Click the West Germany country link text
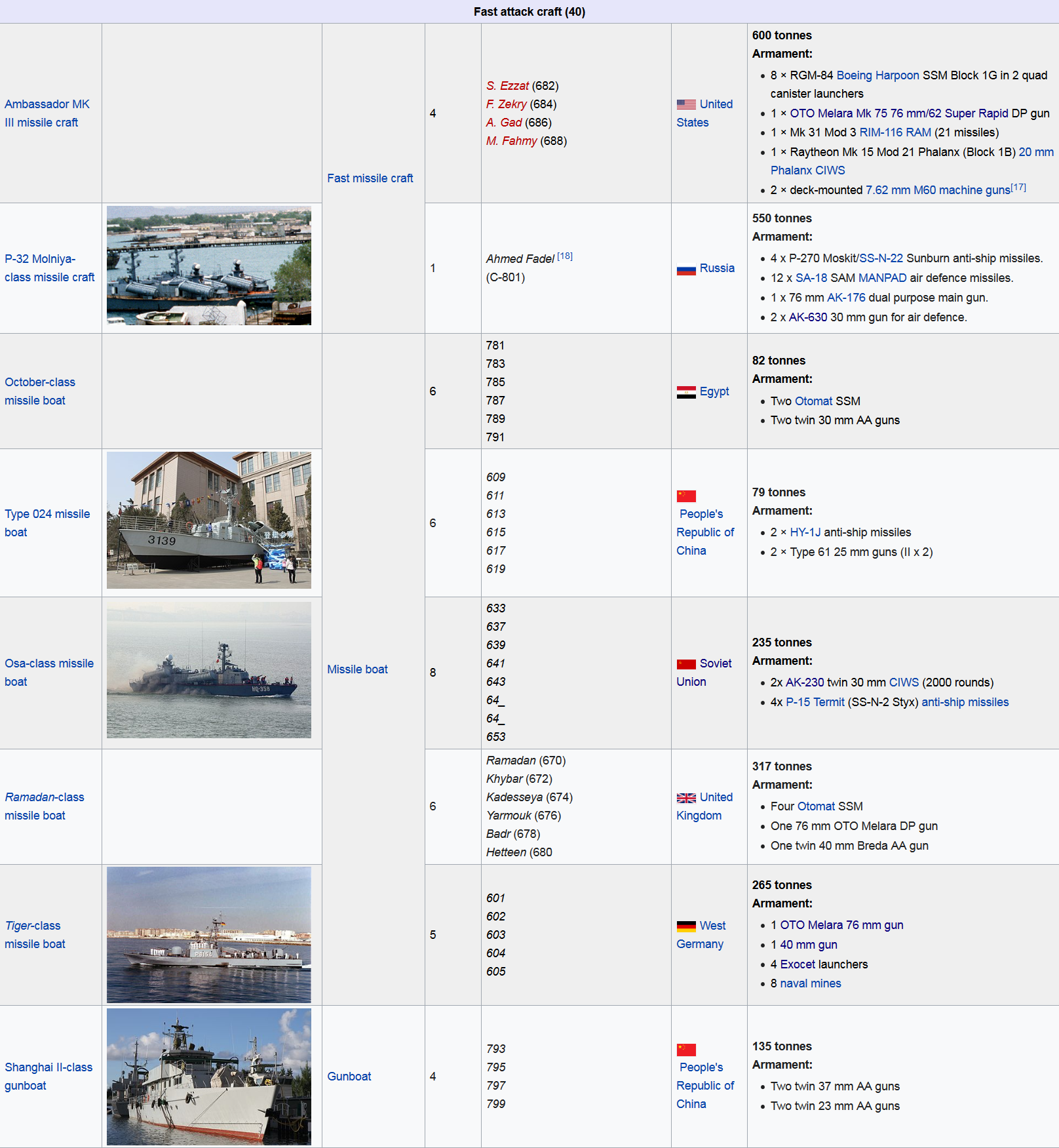Image resolution: width=1059 pixels, height=1148 pixels. (701, 935)
